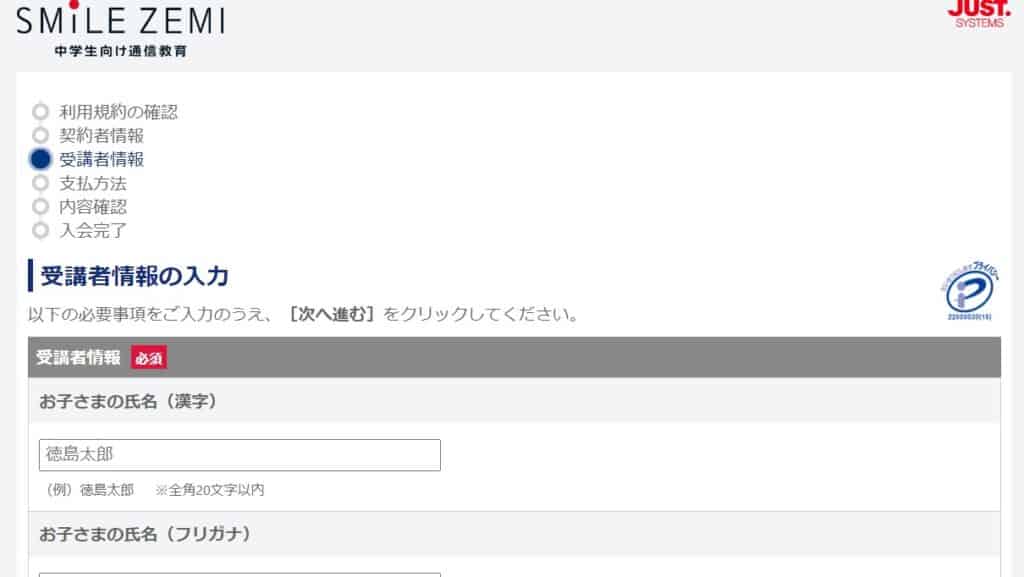Click the 受講者情報の入力 heading
1024x577 pixels.
(x=135, y=276)
